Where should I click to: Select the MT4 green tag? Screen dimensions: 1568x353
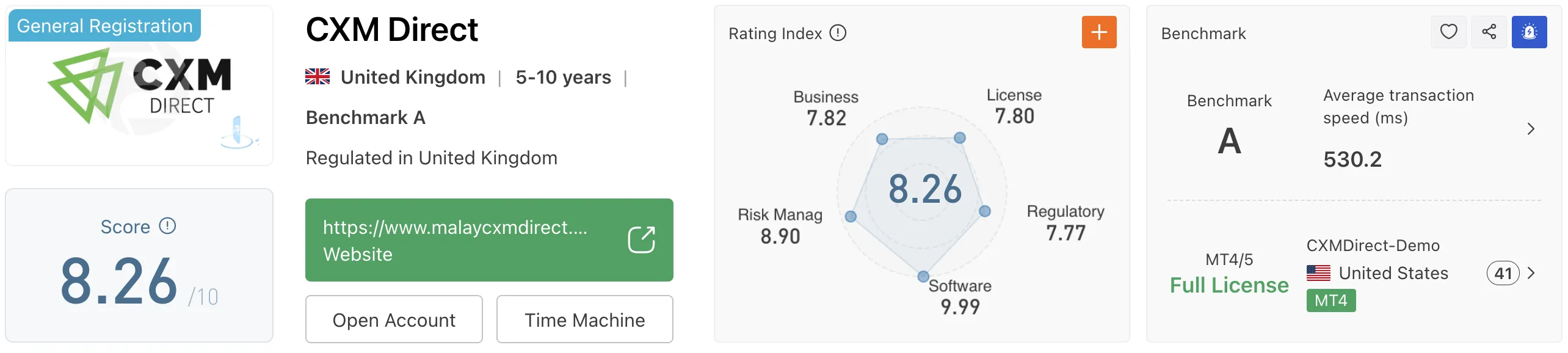(x=1331, y=300)
